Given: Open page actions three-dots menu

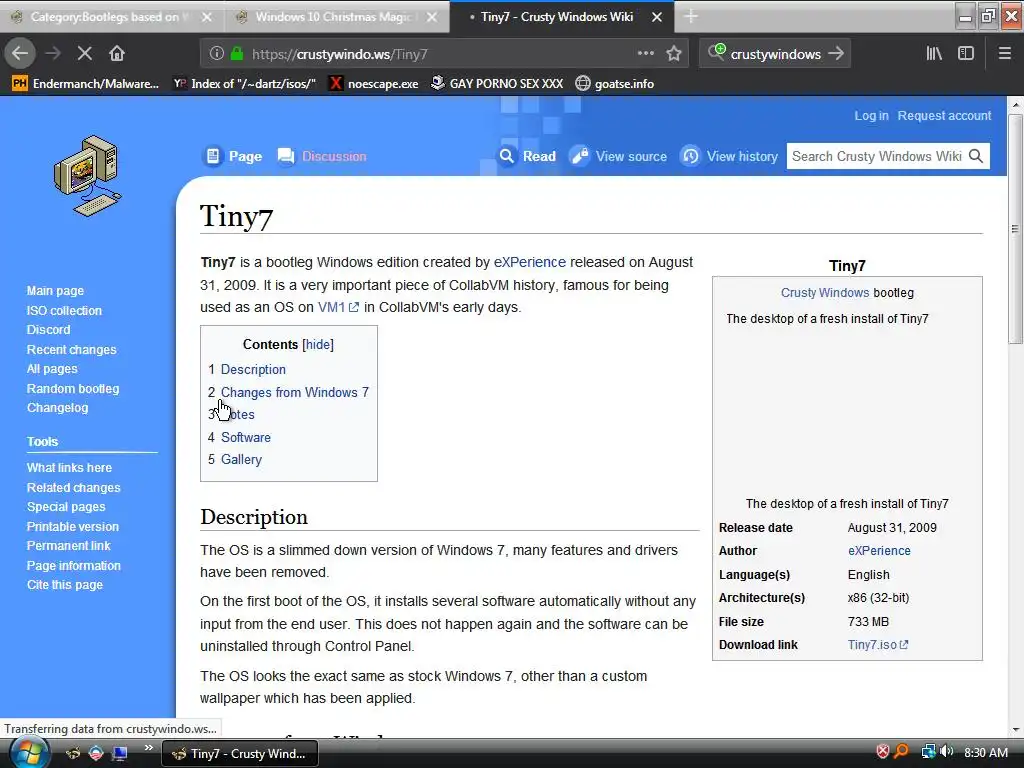Looking at the screenshot, I should [645, 53].
